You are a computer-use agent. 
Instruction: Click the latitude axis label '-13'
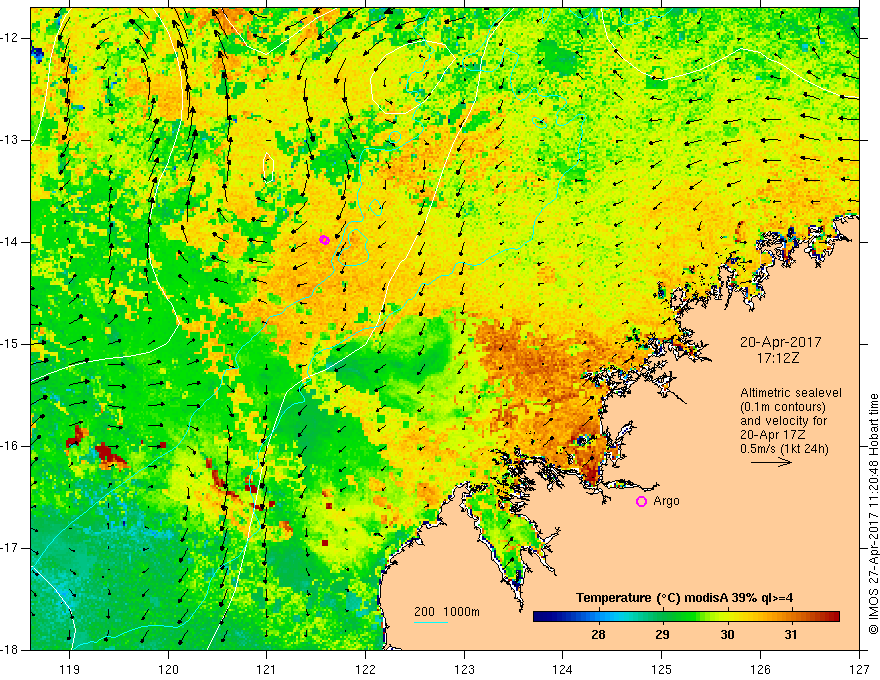[x=10, y=140]
